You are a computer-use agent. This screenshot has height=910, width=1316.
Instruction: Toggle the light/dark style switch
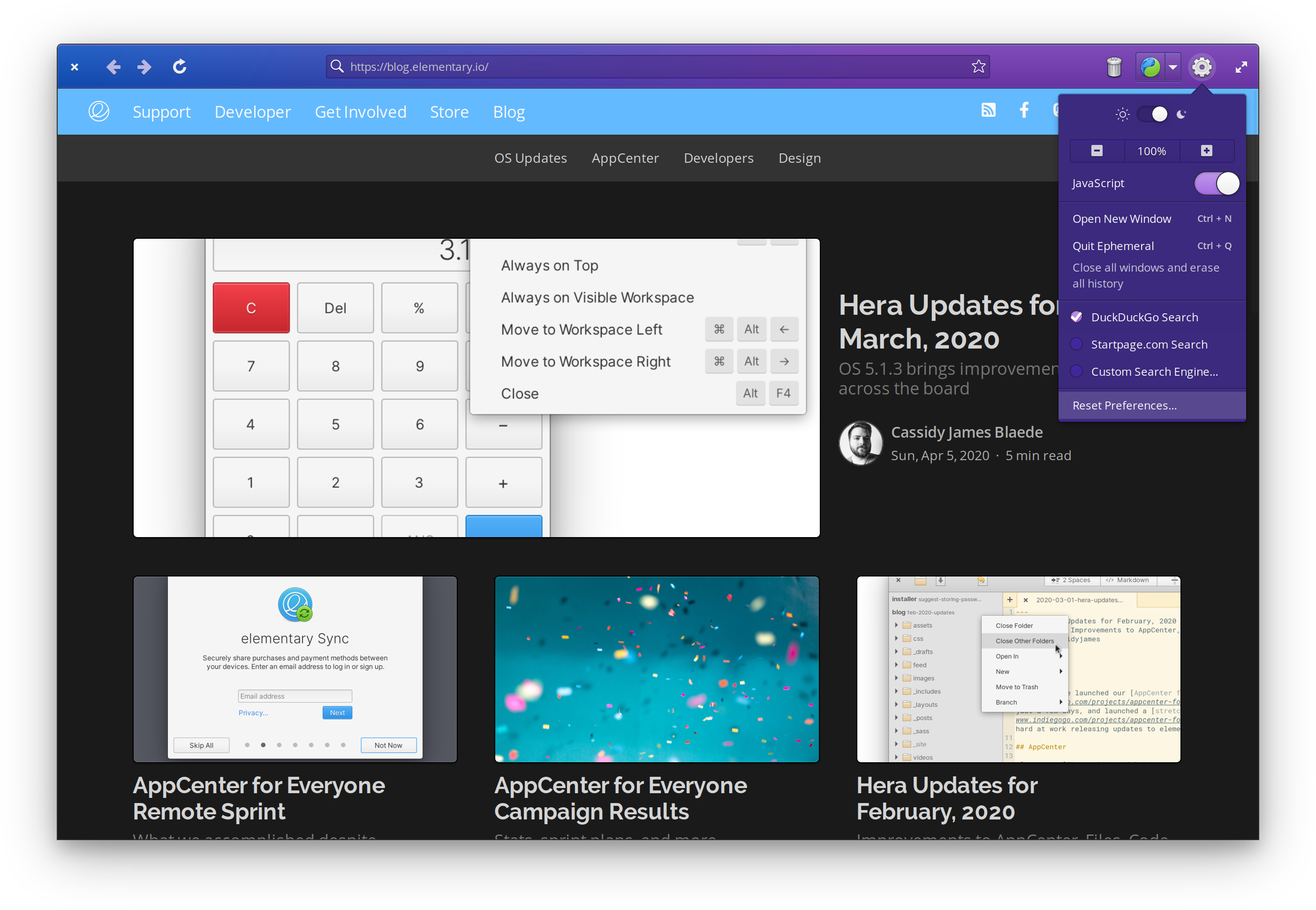point(1152,114)
